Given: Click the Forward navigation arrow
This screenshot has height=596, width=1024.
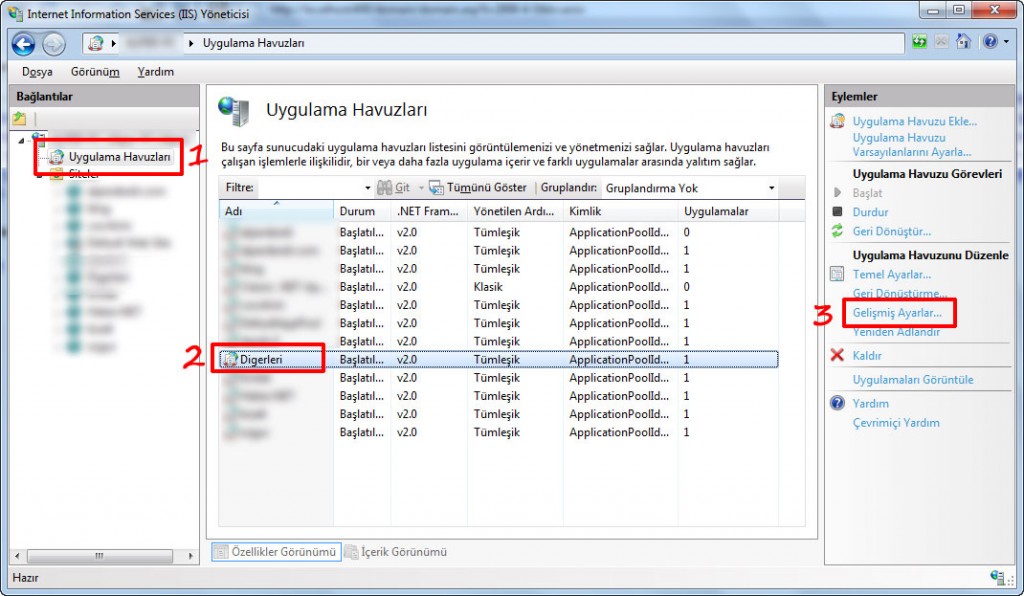Looking at the screenshot, I should point(54,44).
